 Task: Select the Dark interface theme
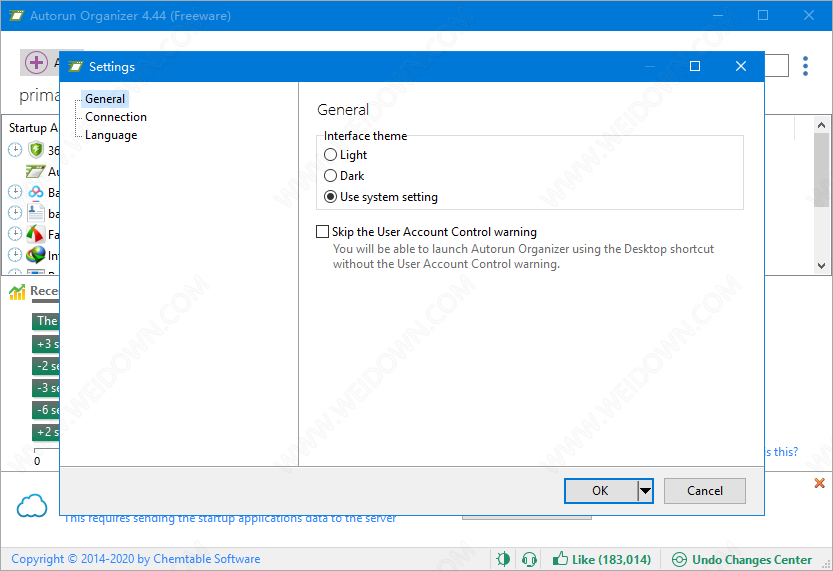(x=344, y=176)
